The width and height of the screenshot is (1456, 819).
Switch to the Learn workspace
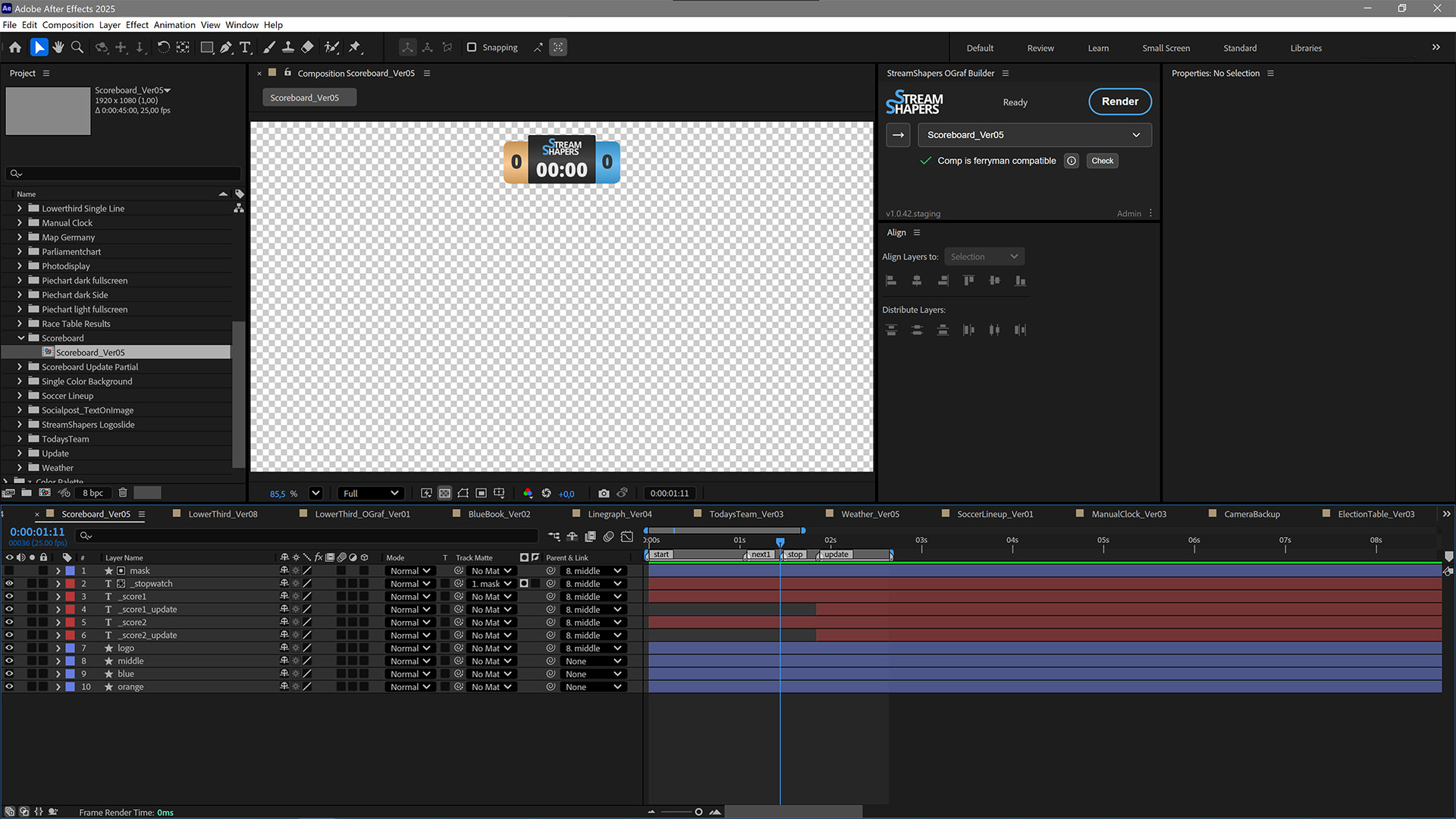tap(1098, 48)
